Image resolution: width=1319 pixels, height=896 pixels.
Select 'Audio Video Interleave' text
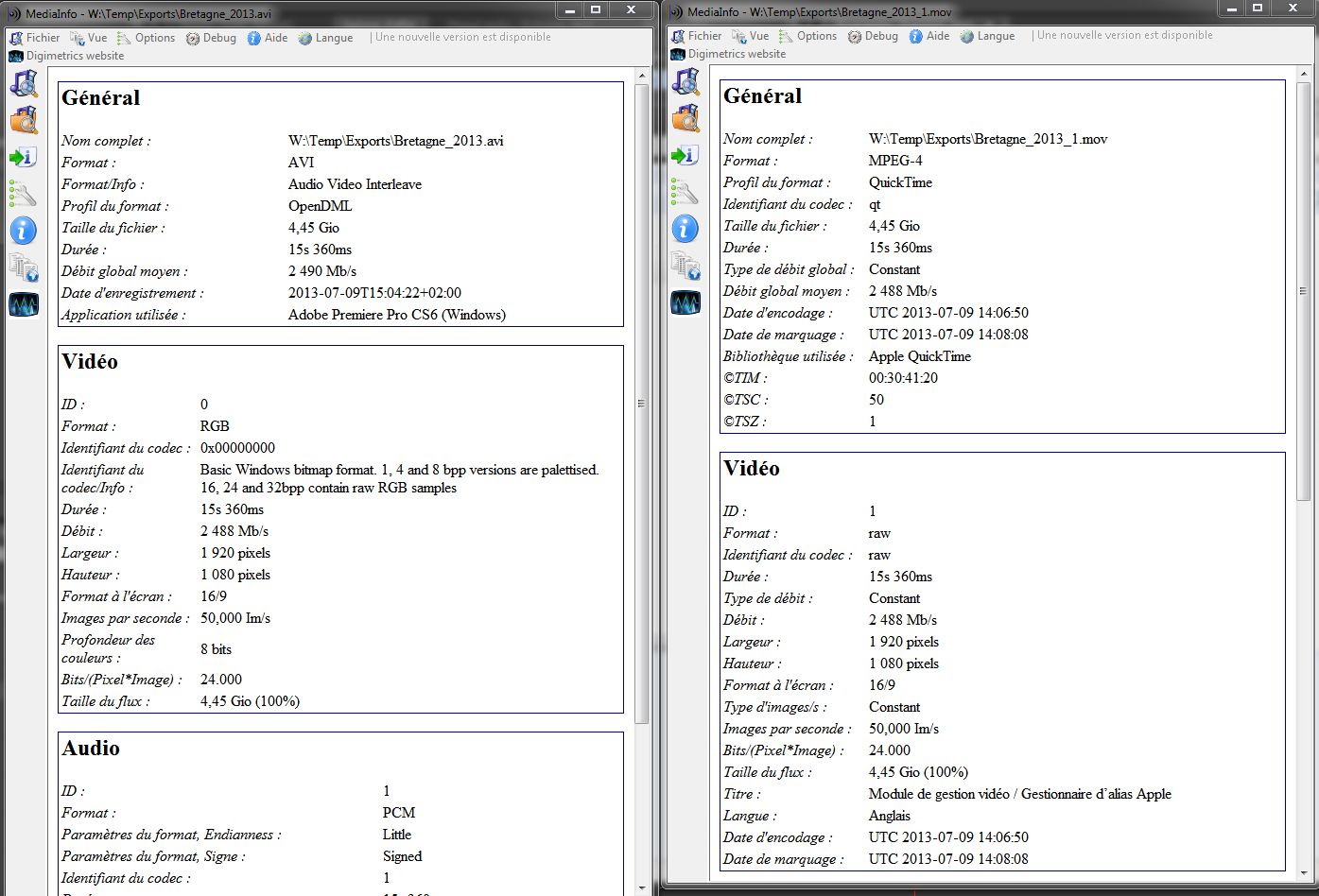point(355,184)
